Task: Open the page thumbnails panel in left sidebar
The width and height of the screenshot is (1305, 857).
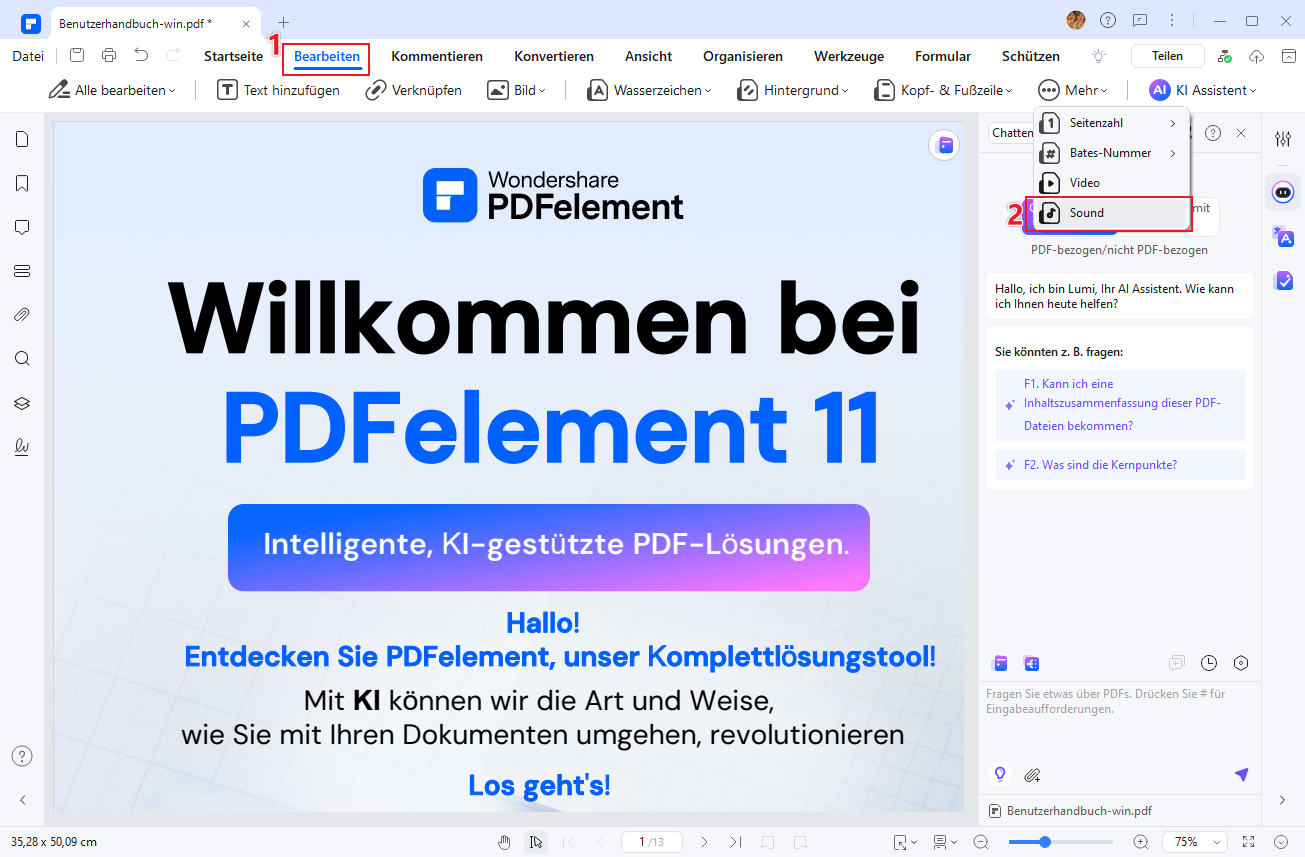Action: (22, 139)
